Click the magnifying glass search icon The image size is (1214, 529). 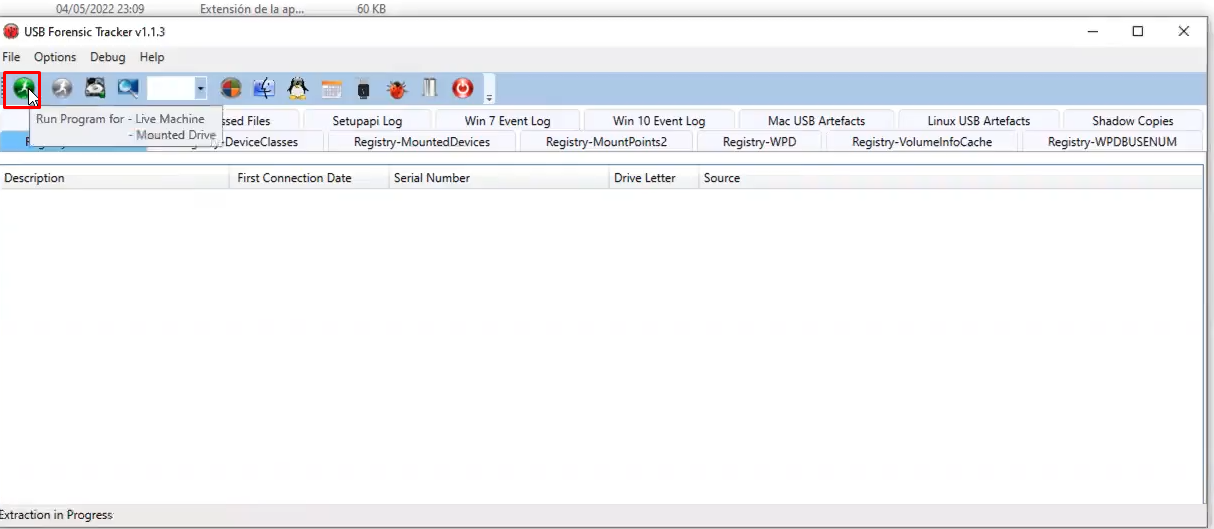(128, 89)
